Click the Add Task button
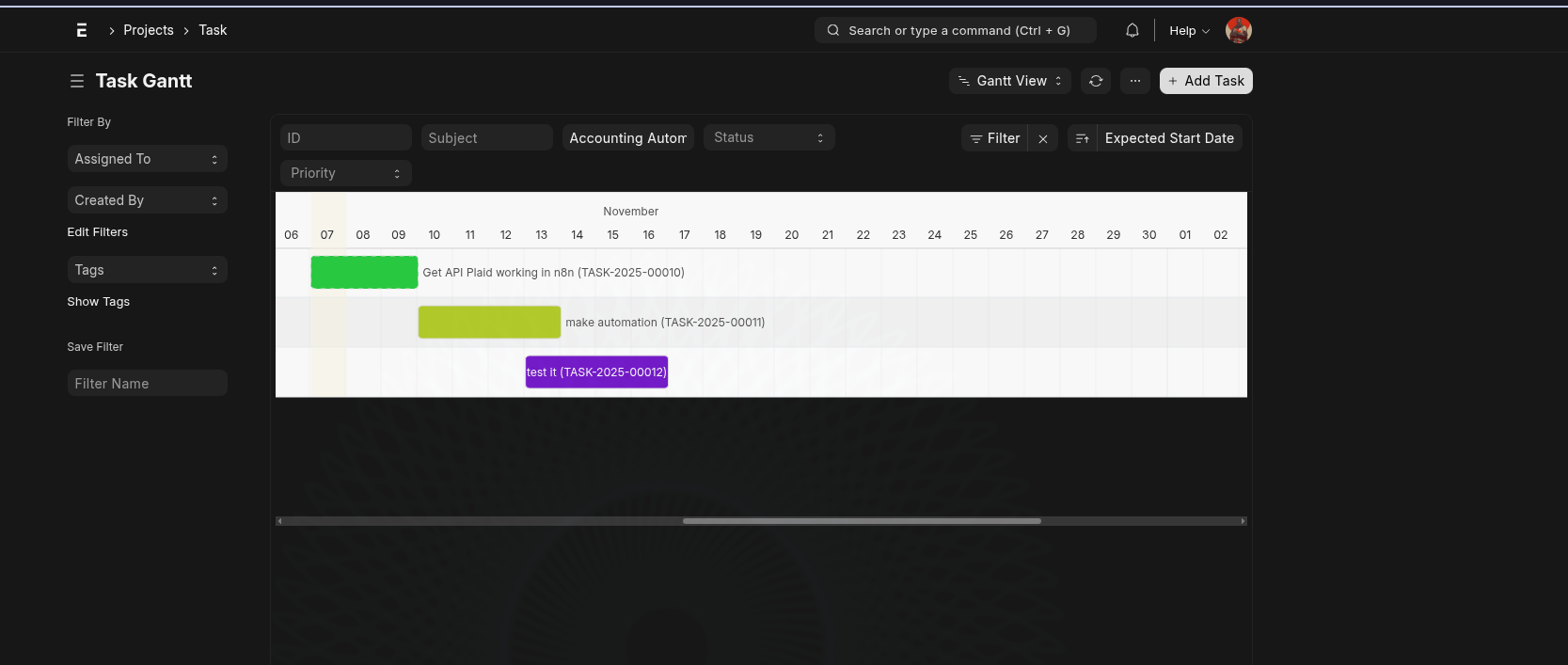 [x=1206, y=81]
